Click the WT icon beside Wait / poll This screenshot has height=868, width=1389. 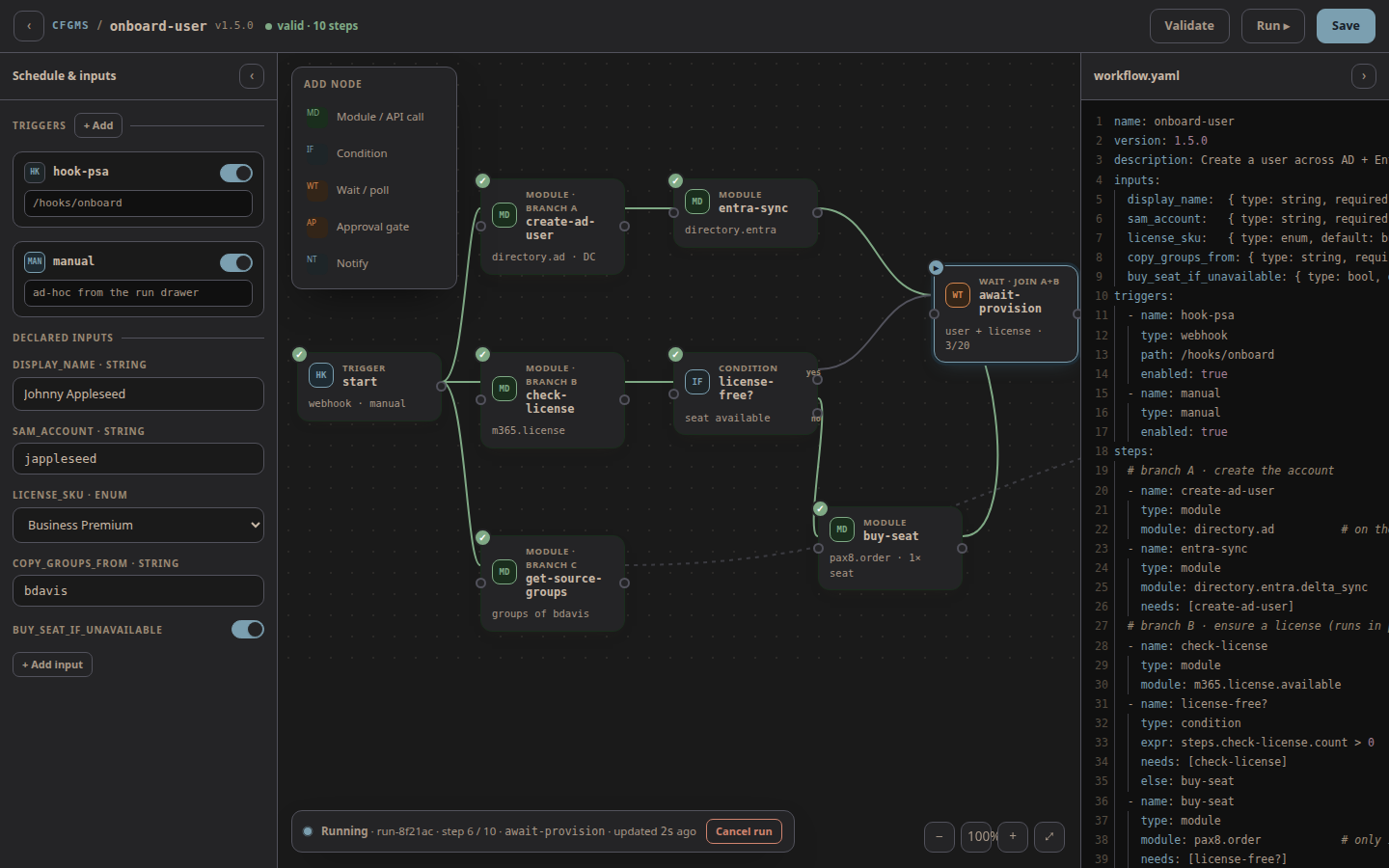click(315, 189)
